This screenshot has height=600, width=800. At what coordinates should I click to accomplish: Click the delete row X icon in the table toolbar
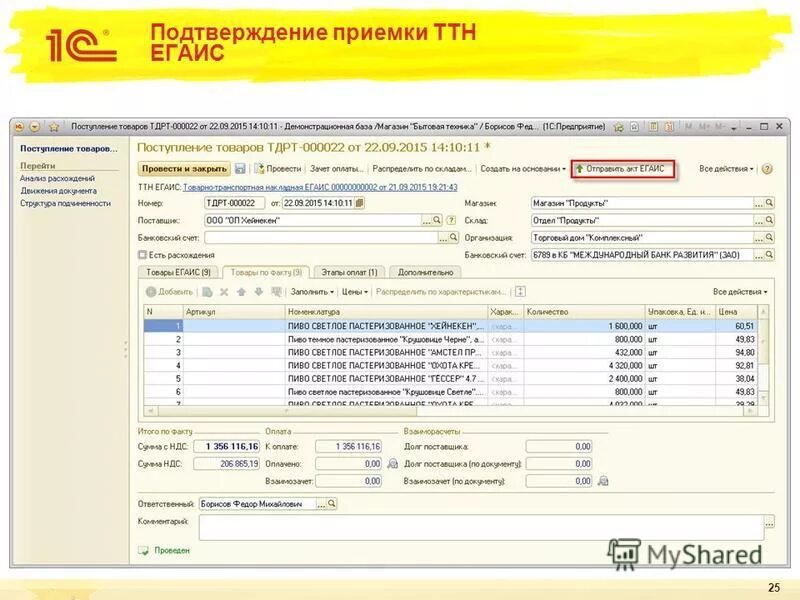tap(224, 292)
